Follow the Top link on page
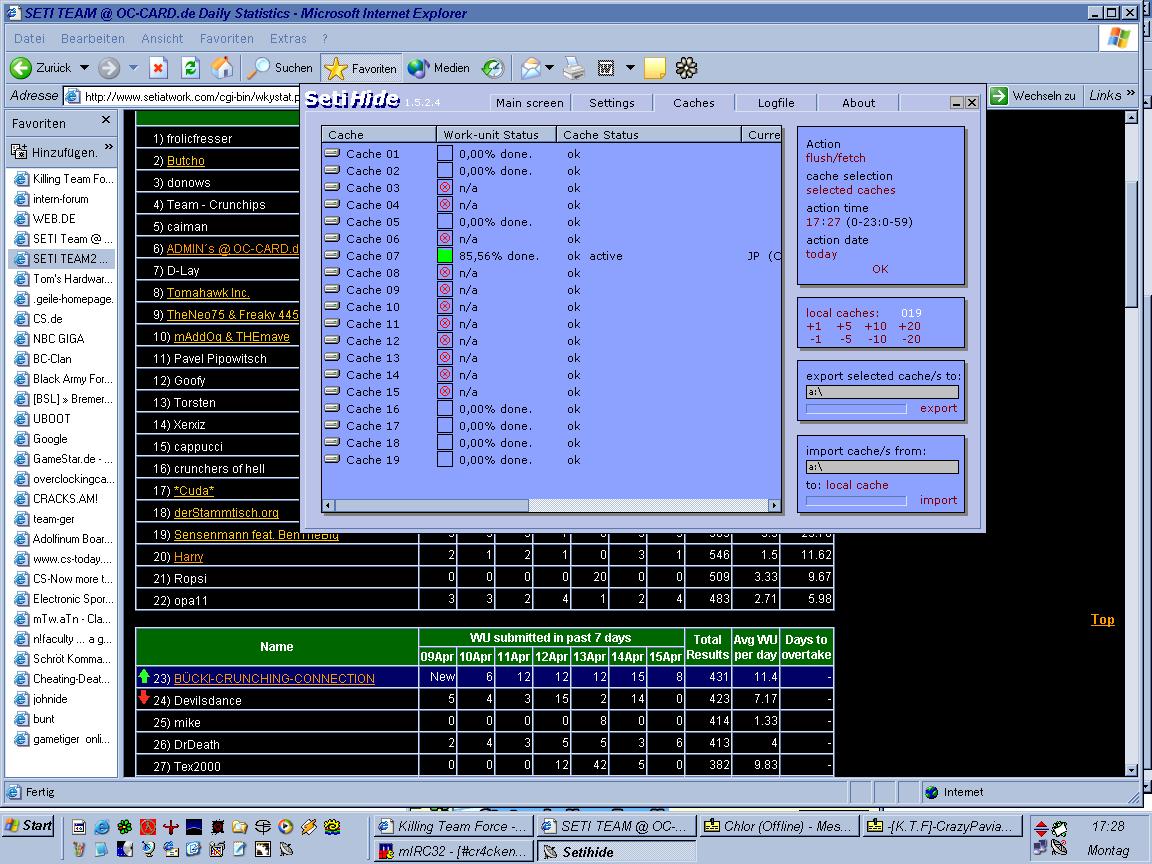Viewport: 1152px width, 864px height. click(1102, 619)
